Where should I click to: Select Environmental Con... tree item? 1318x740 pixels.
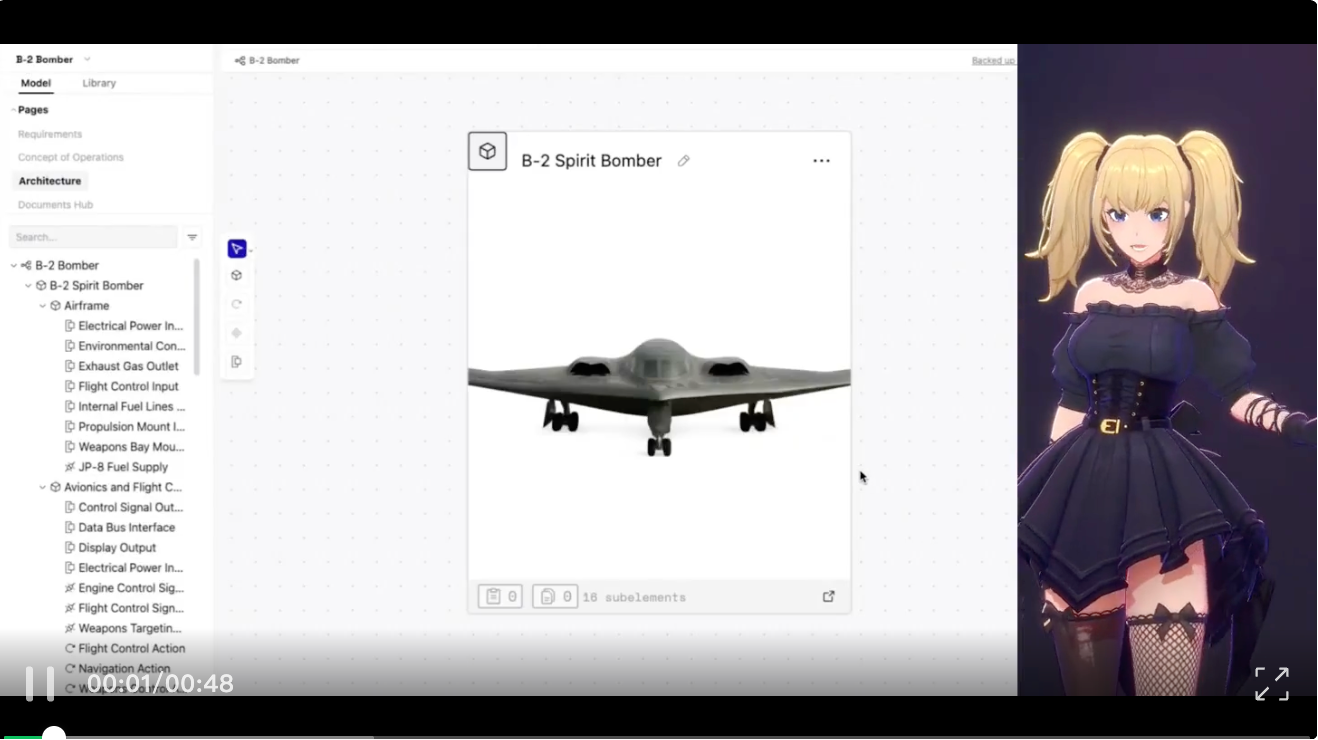point(123,346)
